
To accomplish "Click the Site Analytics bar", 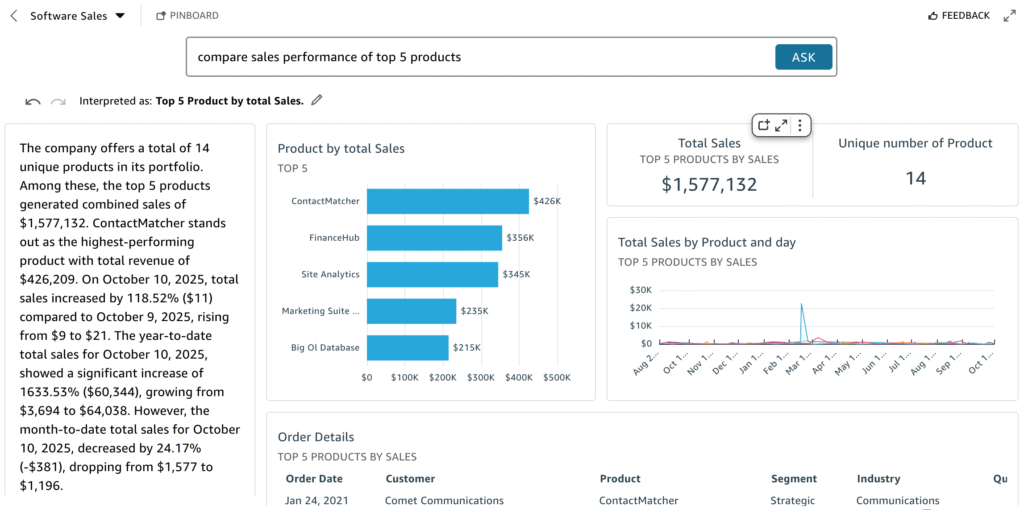I will [432, 274].
